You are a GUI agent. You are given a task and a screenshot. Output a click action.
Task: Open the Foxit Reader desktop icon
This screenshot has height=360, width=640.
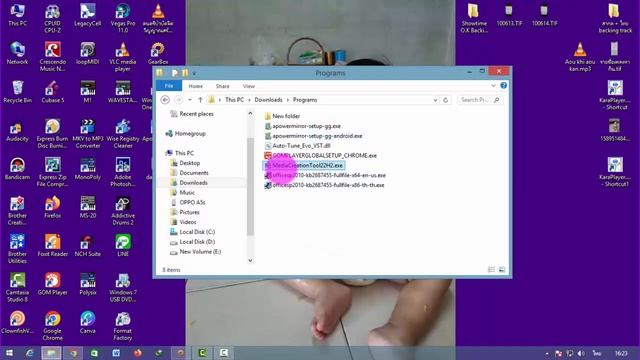[53, 246]
